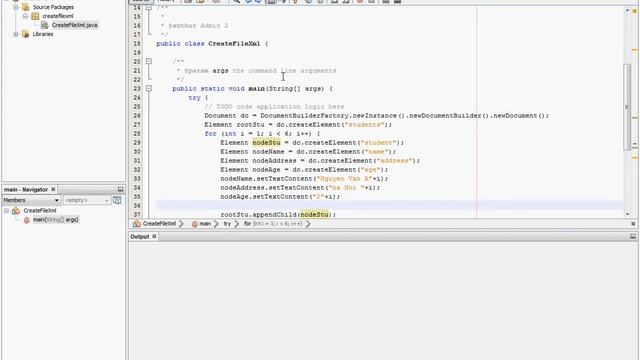Click the @author Admin 2 comment
This screenshot has width=640, height=360.
pos(198,26)
